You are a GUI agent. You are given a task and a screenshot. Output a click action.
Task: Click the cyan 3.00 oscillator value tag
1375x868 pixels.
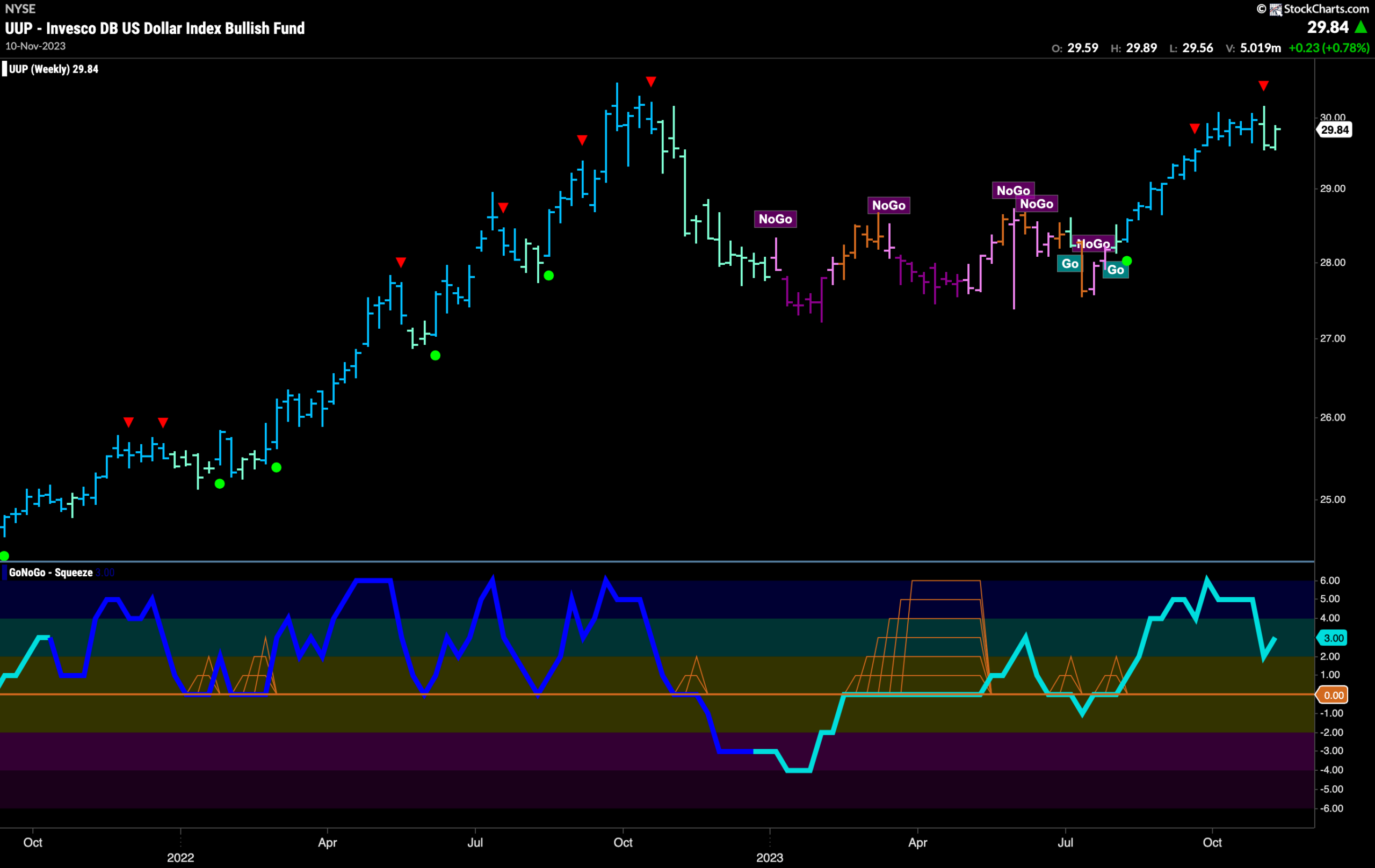(x=1332, y=638)
